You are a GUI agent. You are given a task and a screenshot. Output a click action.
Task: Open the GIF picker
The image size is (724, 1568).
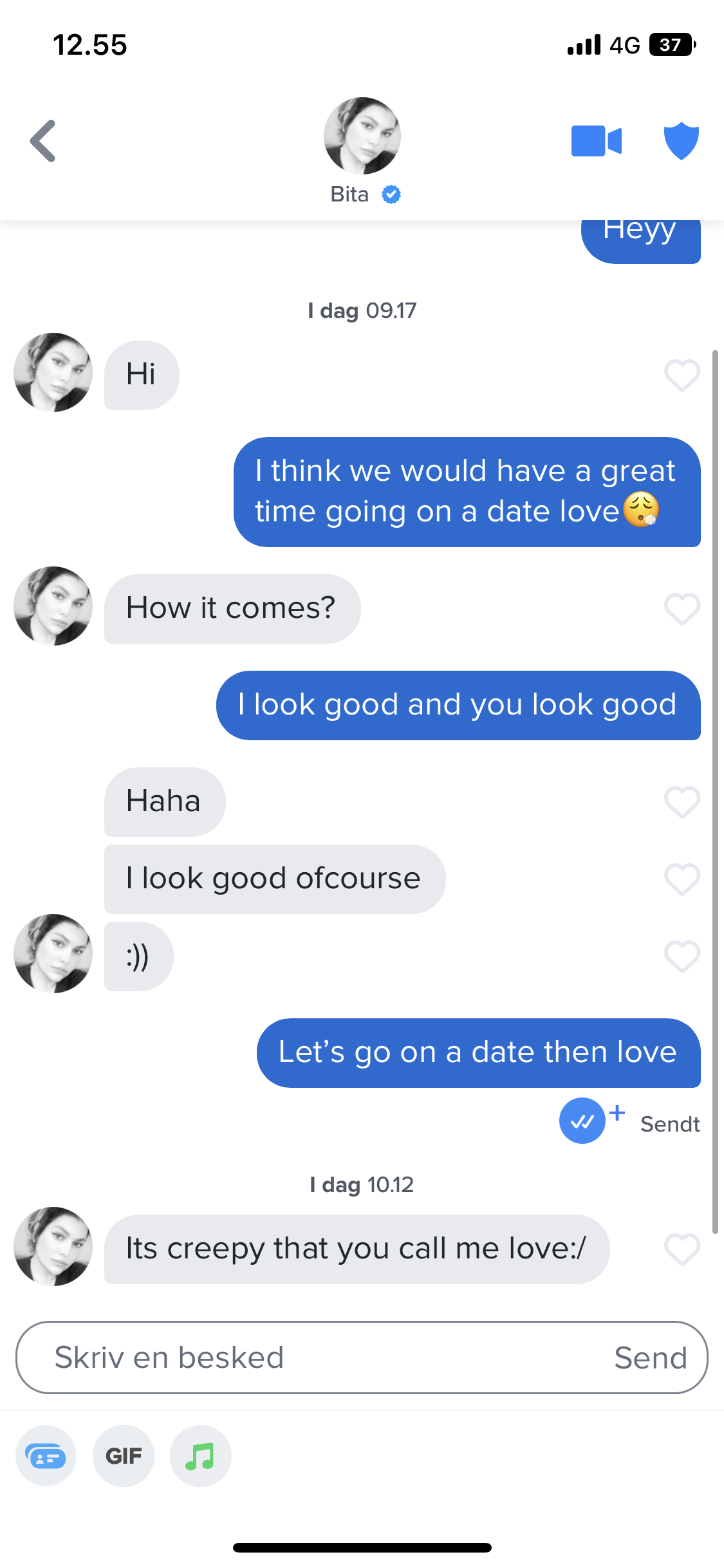(x=124, y=1455)
